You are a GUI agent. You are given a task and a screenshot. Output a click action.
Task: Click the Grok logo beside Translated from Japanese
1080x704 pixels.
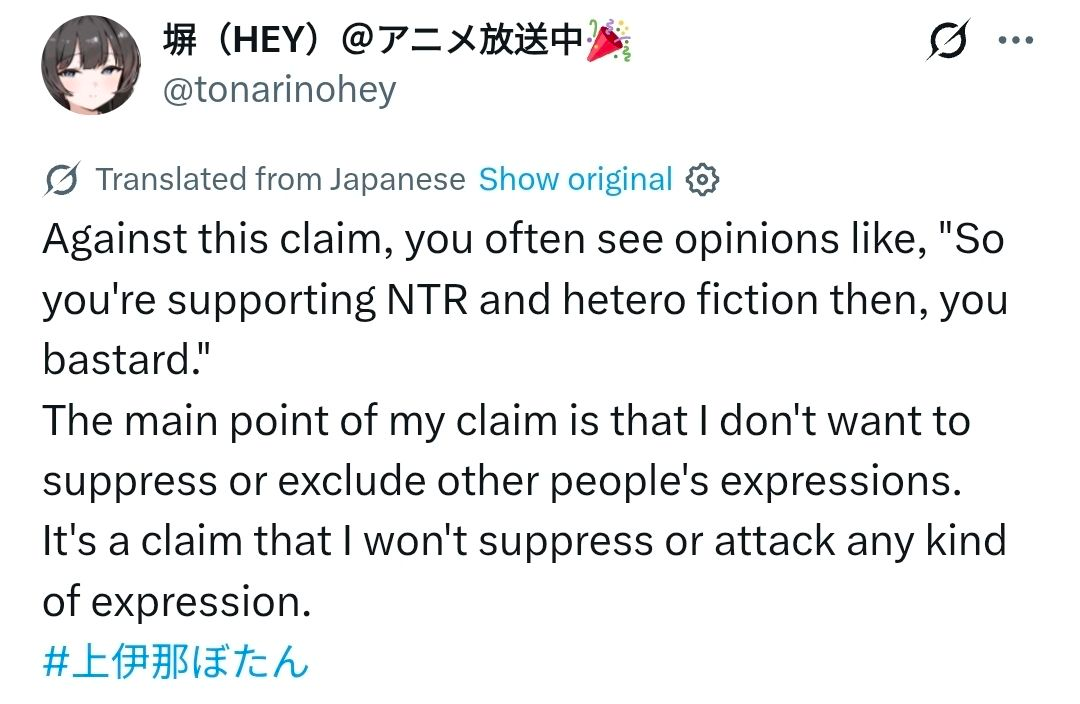[x=62, y=180]
